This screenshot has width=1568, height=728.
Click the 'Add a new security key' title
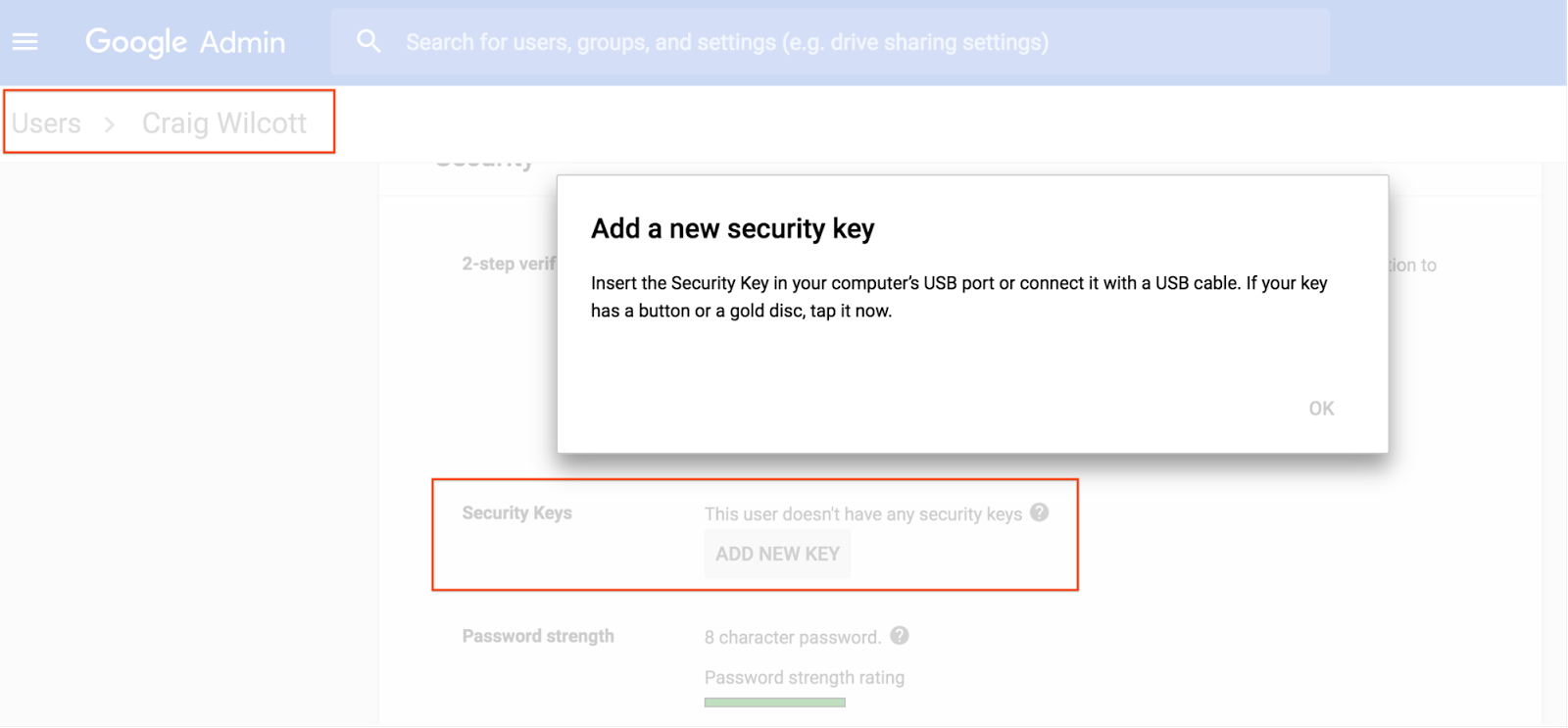(732, 228)
